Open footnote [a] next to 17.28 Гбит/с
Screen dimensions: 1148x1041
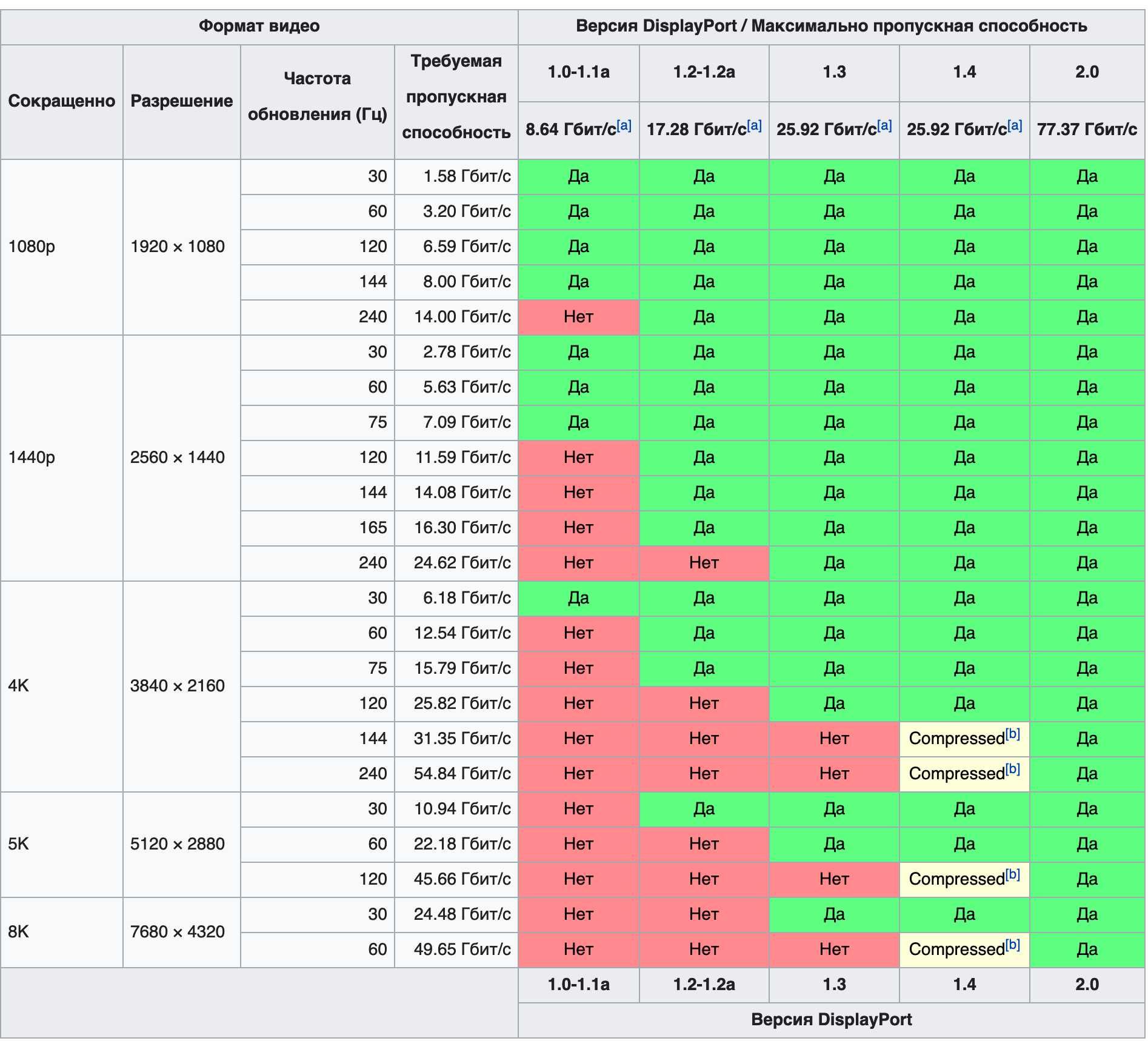coord(754,125)
